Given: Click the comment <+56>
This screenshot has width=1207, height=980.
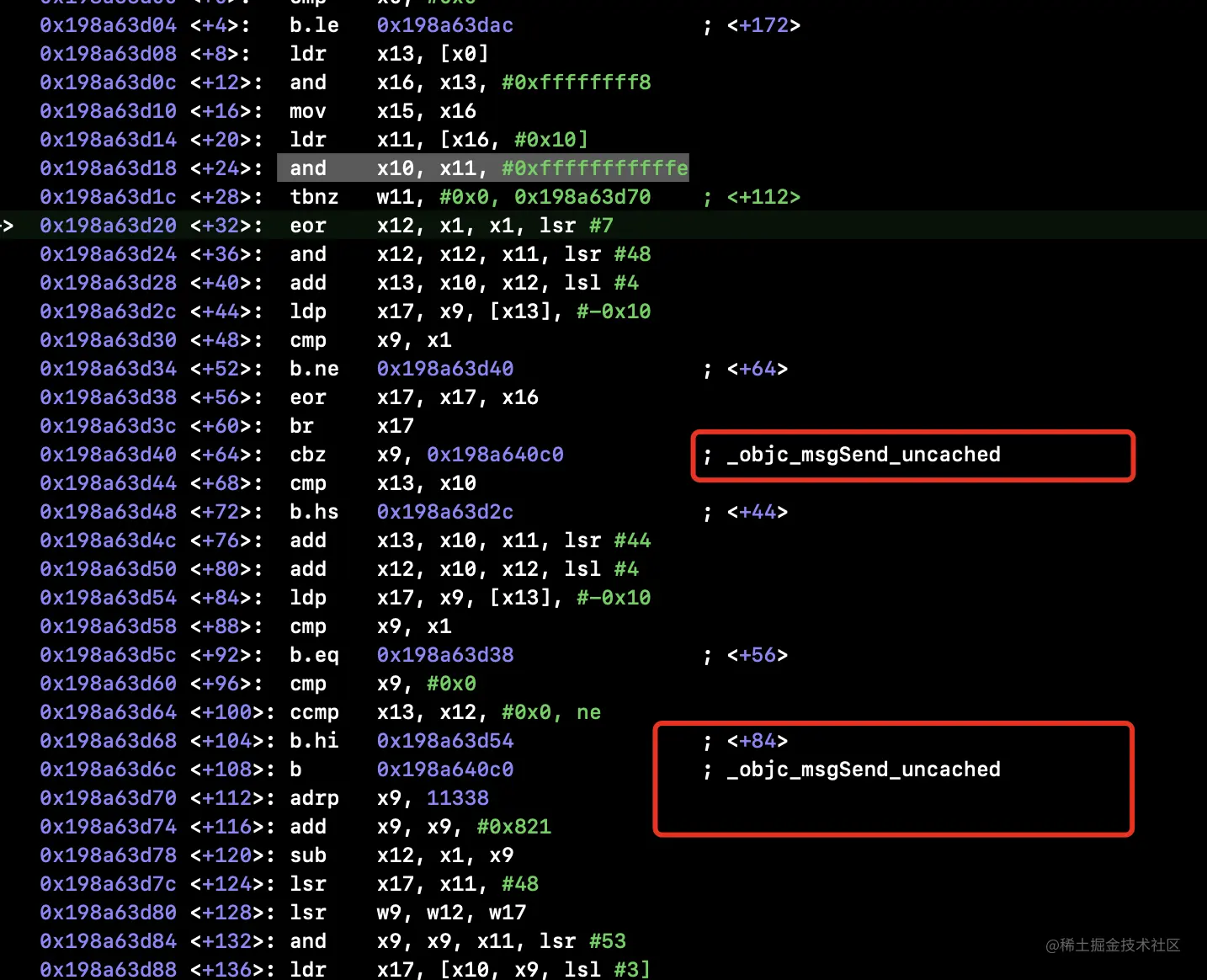Looking at the screenshot, I should (x=758, y=655).
